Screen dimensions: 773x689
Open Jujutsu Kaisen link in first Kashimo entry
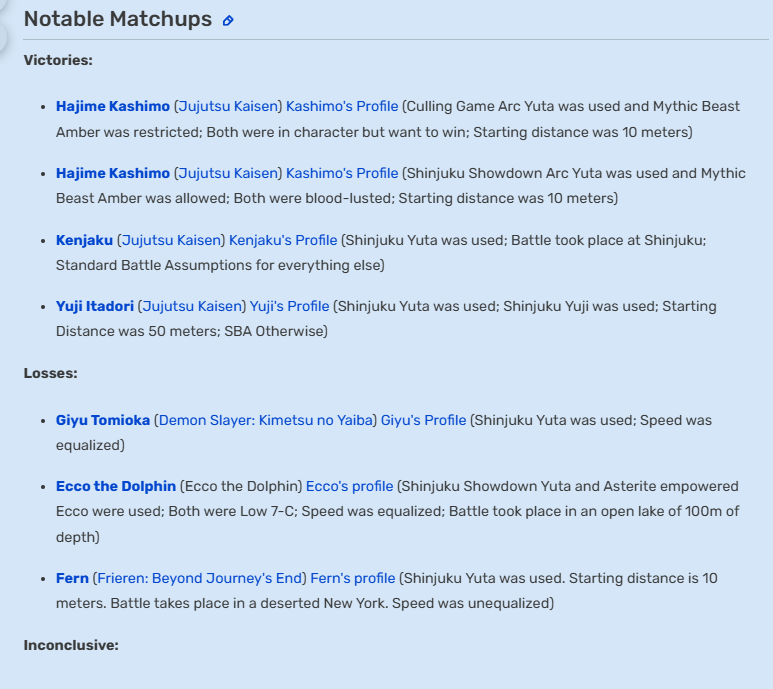tap(228, 106)
